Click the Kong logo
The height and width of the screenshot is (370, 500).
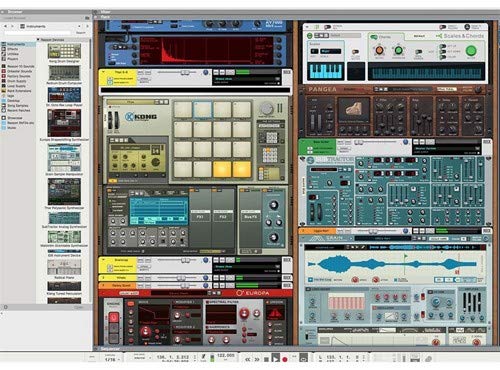coord(141,117)
